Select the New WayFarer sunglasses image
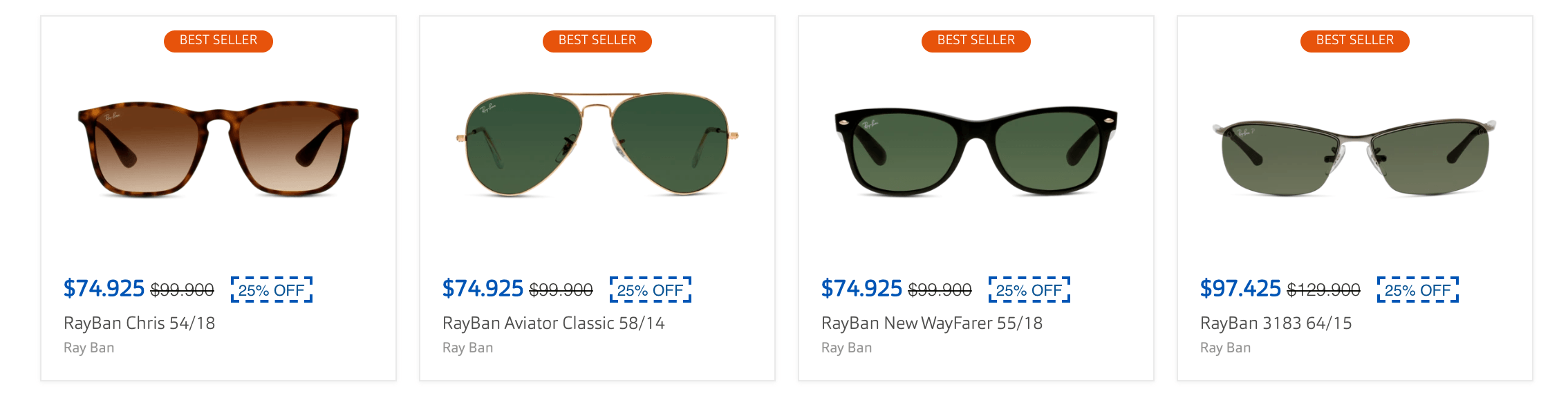 click(976, 151)
